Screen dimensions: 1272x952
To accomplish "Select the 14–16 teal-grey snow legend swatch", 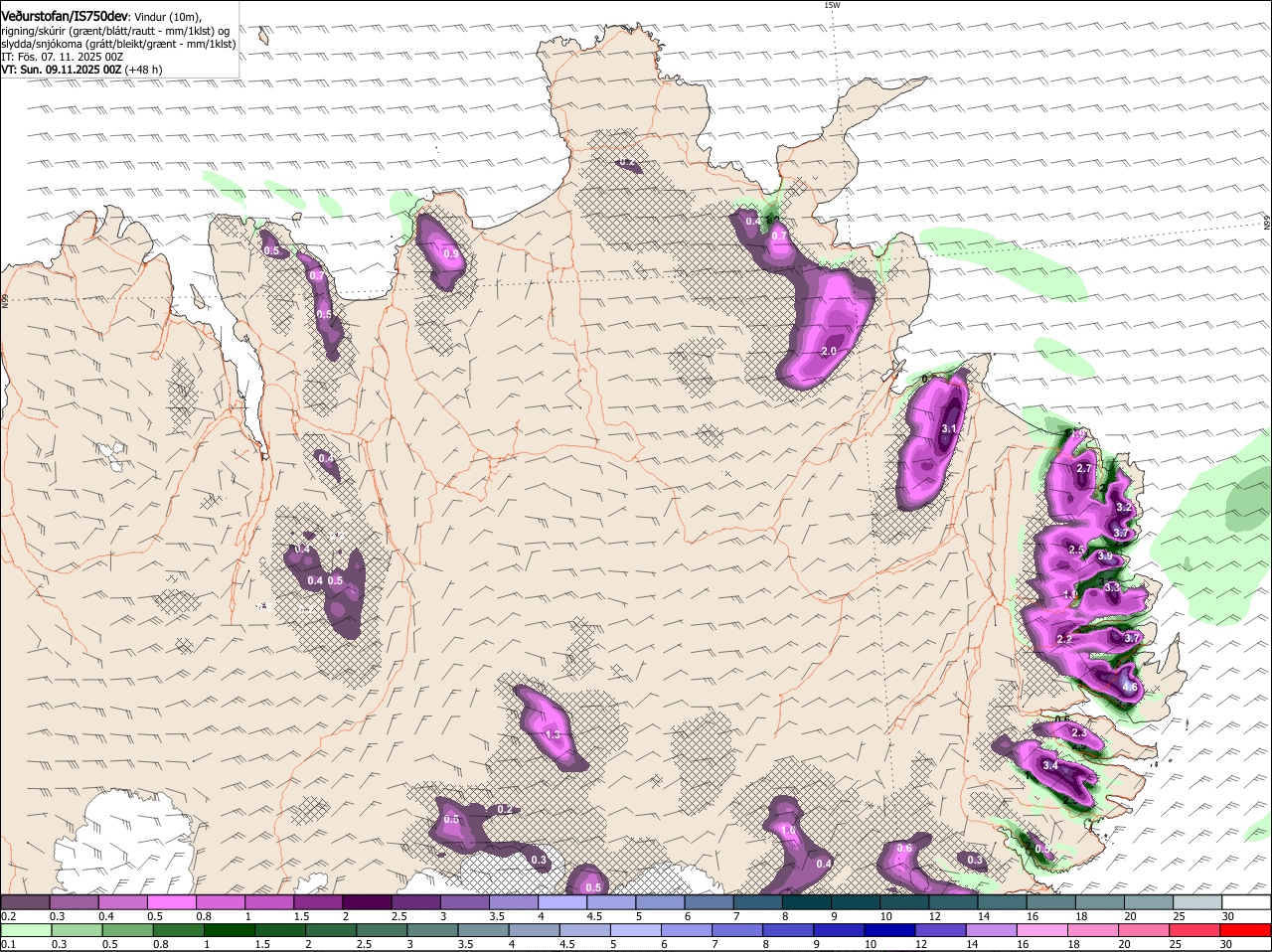I will pos(1003,901).
